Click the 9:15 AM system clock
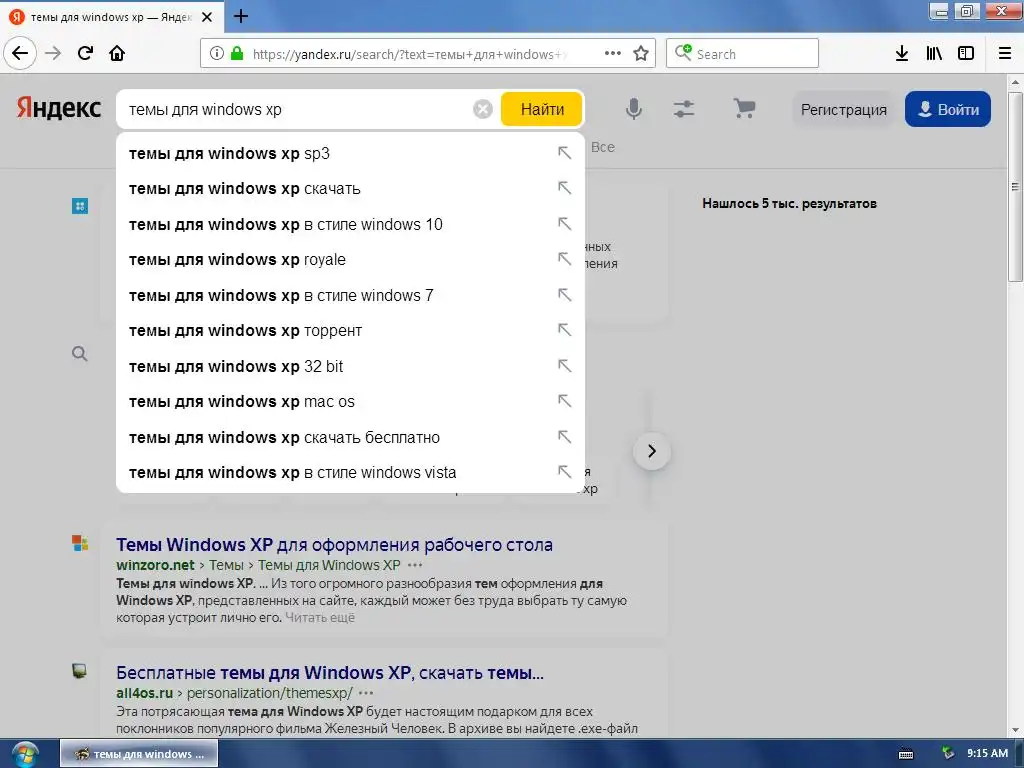The height and width of the screenshot is (768, 1024). [987, 754]
